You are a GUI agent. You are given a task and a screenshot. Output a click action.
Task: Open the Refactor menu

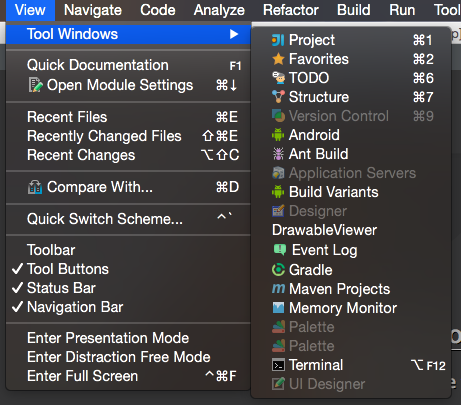pyautogui.click(x=291, y=10)
